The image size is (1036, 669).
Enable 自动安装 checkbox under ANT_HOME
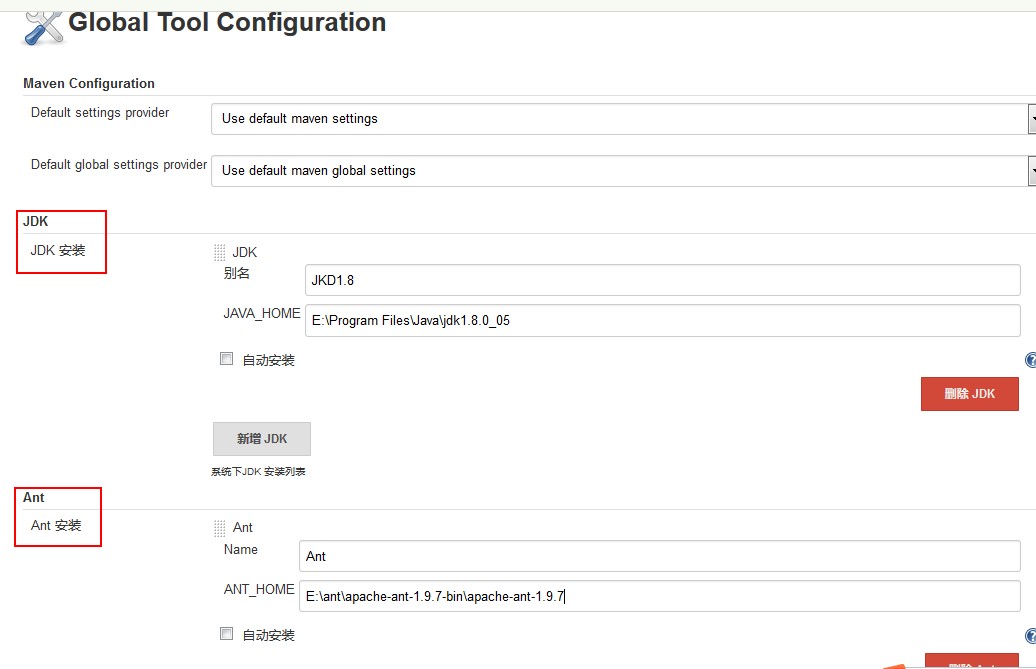point(227,634)
